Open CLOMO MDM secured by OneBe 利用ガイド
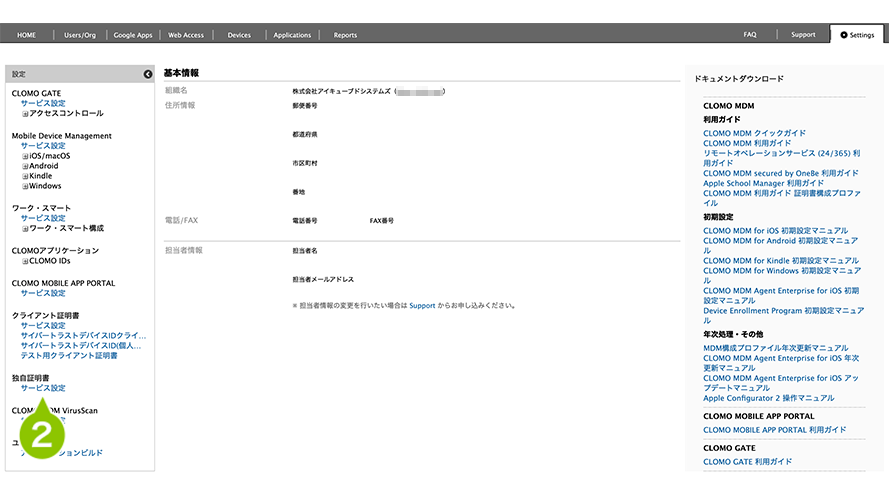Screen dimensions: 889x500 pos(781,173)
